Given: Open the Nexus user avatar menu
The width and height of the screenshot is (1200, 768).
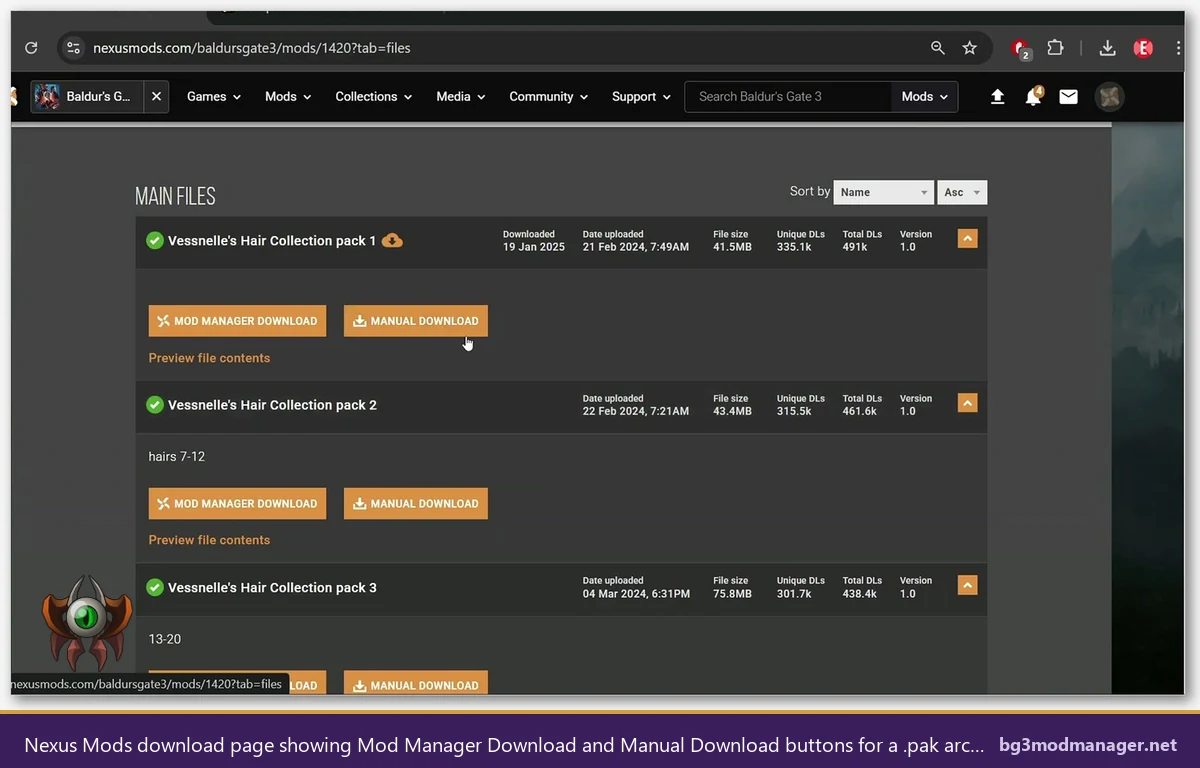Looking at the screenshot, I should pyautogui.click(x=1109, y=97).
